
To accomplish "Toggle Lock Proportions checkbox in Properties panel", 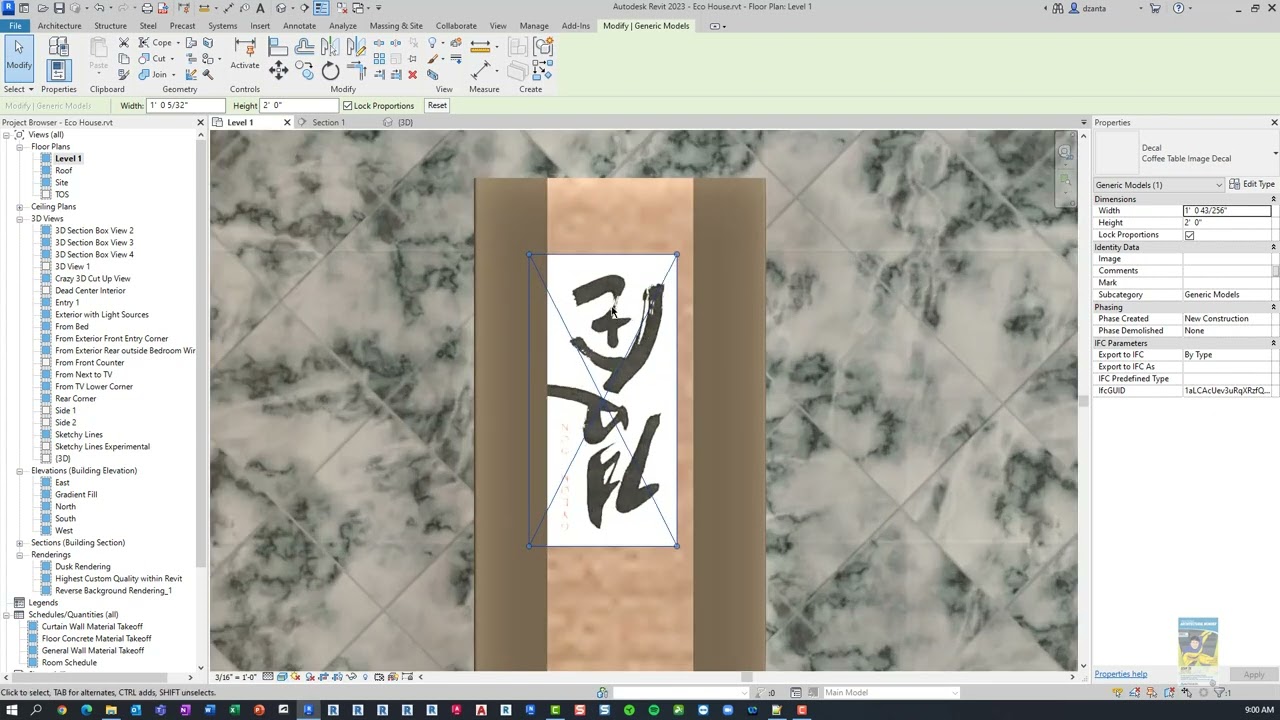I will coord(1189,235).
